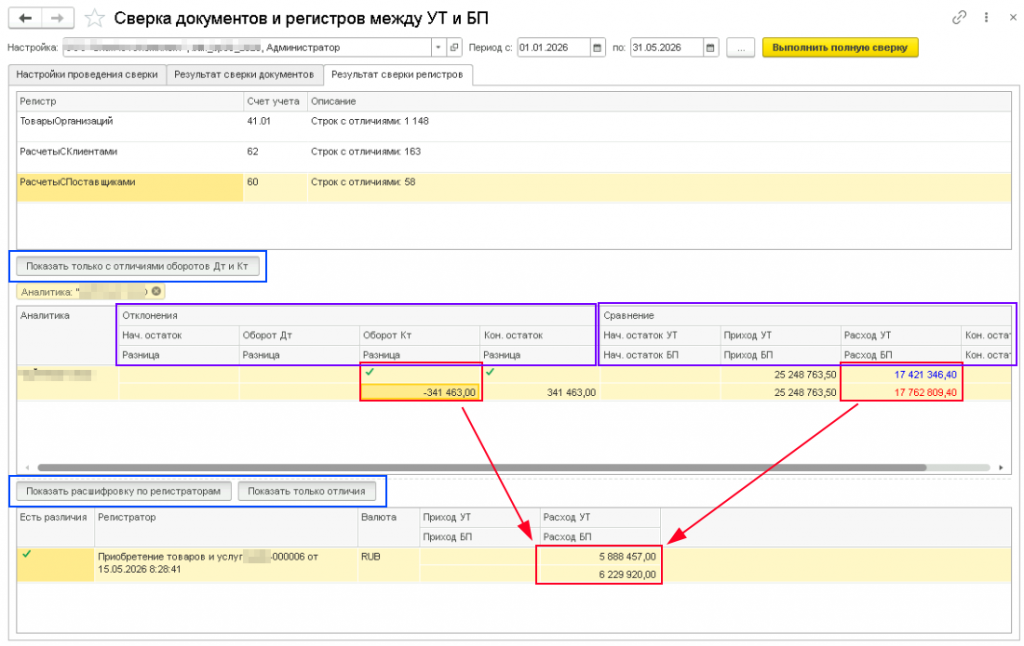Screen dimensions: 1024x646
Task: Add form to favorites with star icon
Action: pos(95,18)
